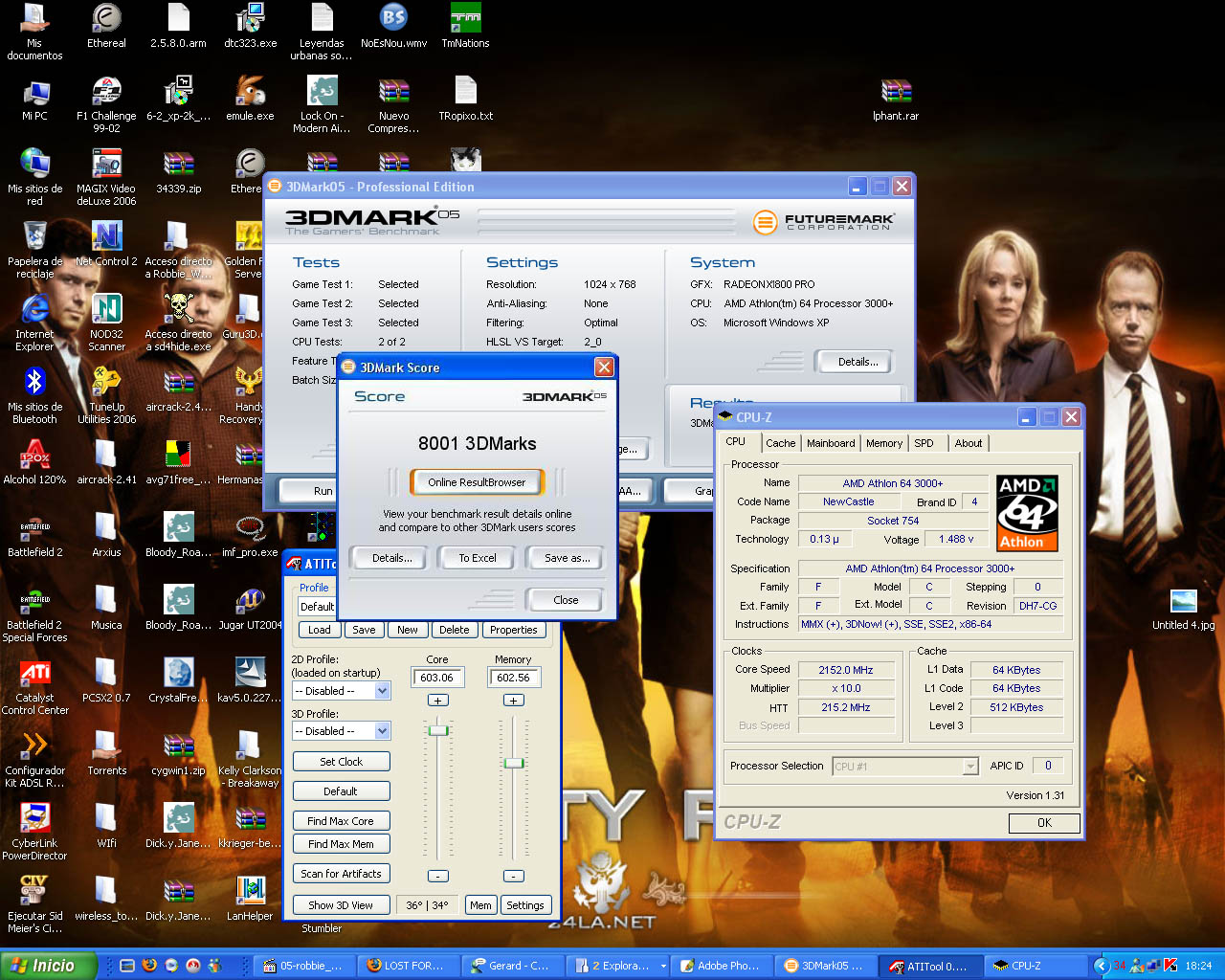
Task: Expand the 2D Profile dropdown in ATITool
Action: click(382, 691)
